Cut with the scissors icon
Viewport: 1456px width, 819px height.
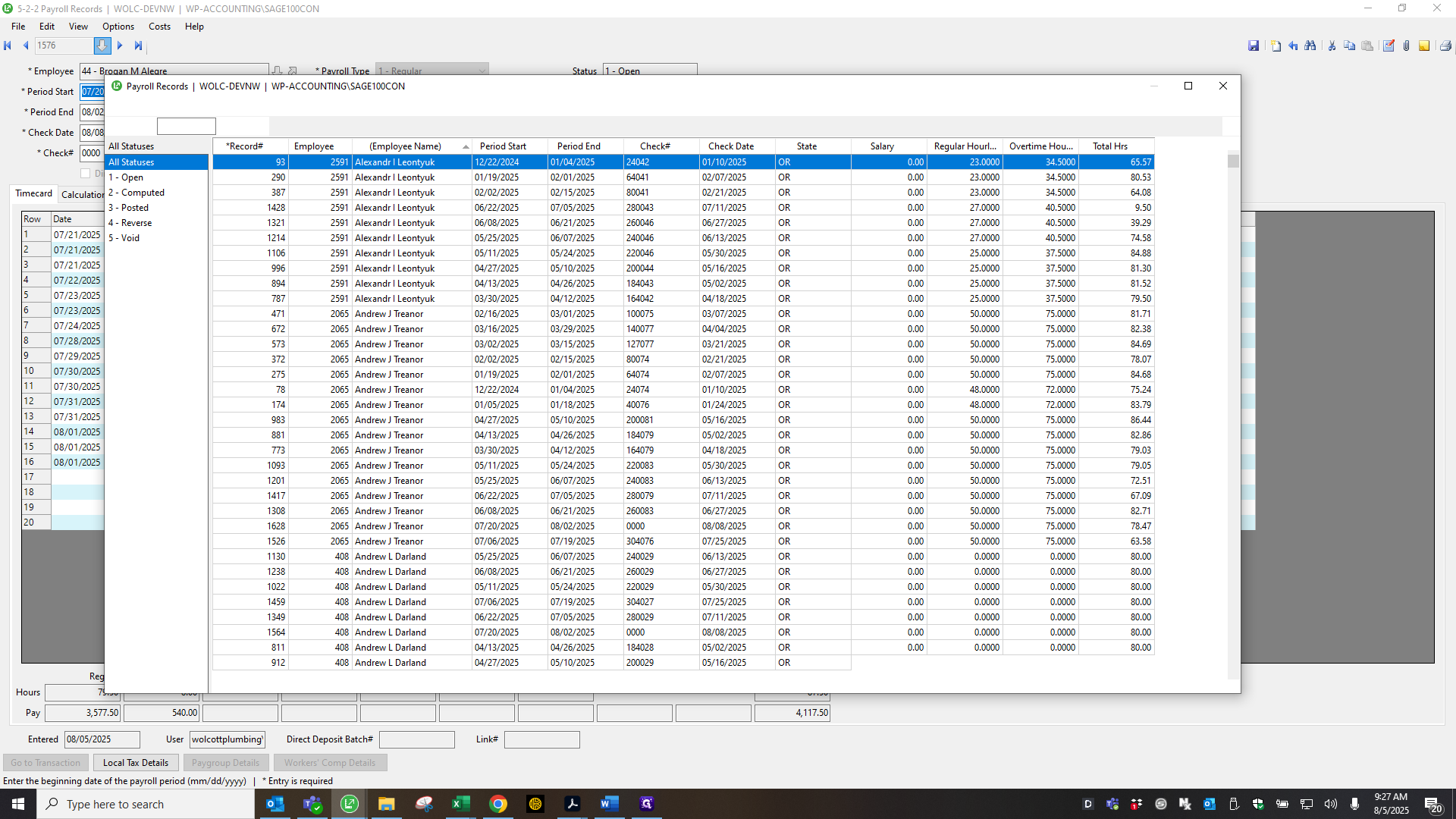pos(1332,45)
